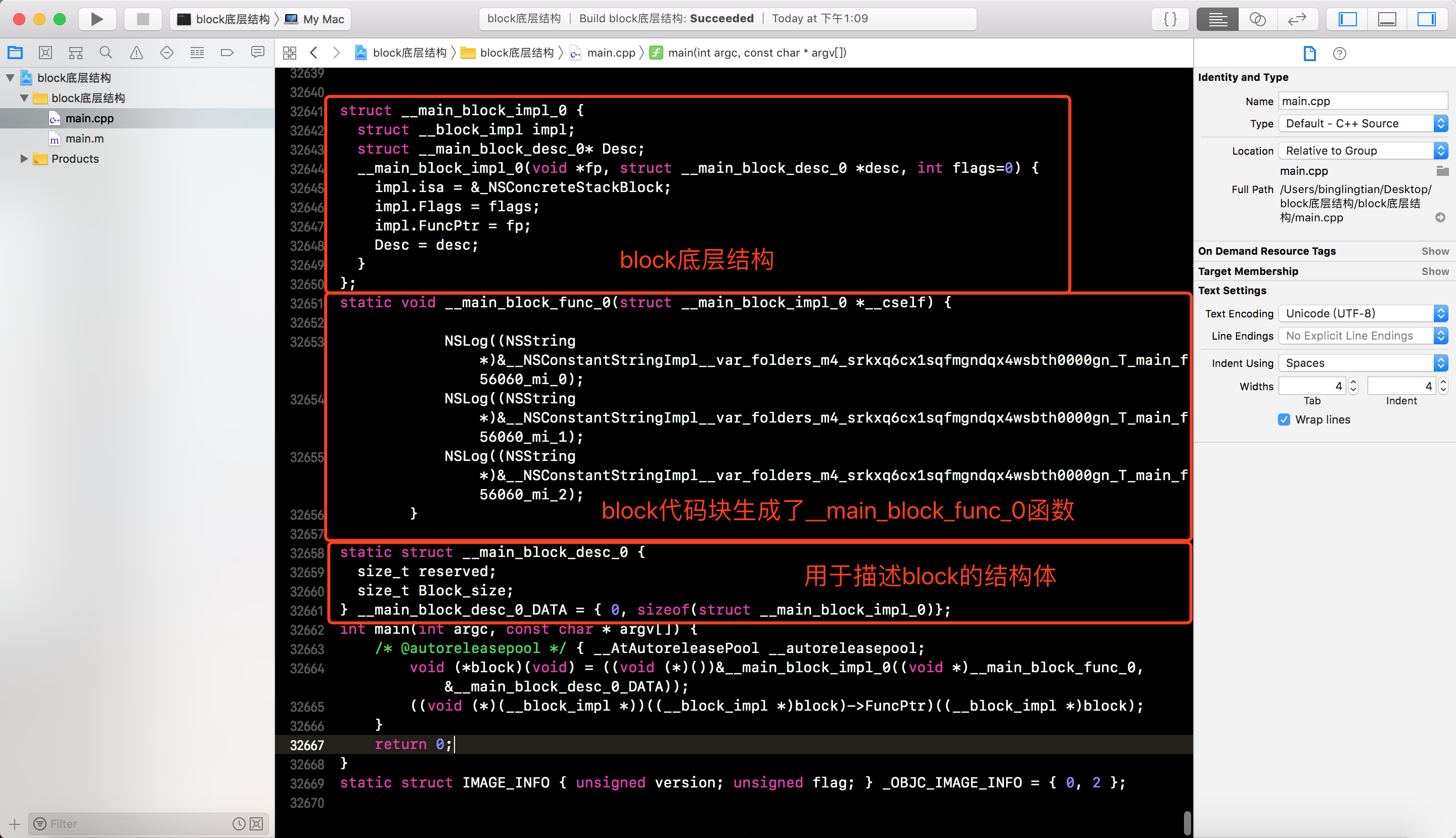The image size is (1456, 838).
Task: Show Target Membership section
Action: (1435, 271)
